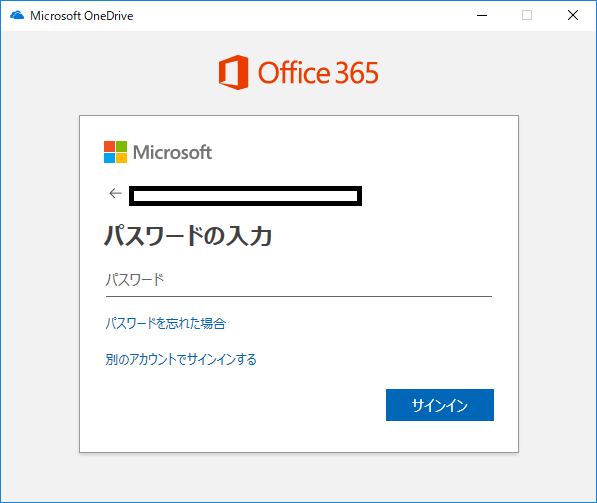Click the パスワードの入力 heading

tap(188, 236)
